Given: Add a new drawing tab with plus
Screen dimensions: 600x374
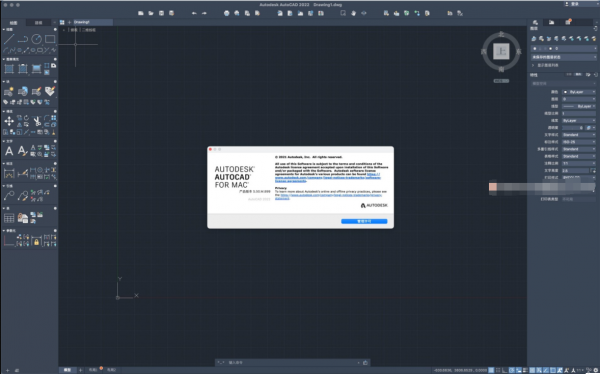Looking at the screenshot, I should pos(69,22).
